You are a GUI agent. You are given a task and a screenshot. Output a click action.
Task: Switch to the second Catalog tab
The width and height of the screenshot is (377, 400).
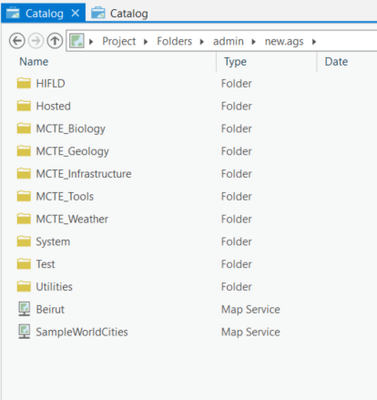[x=120, y=13]
